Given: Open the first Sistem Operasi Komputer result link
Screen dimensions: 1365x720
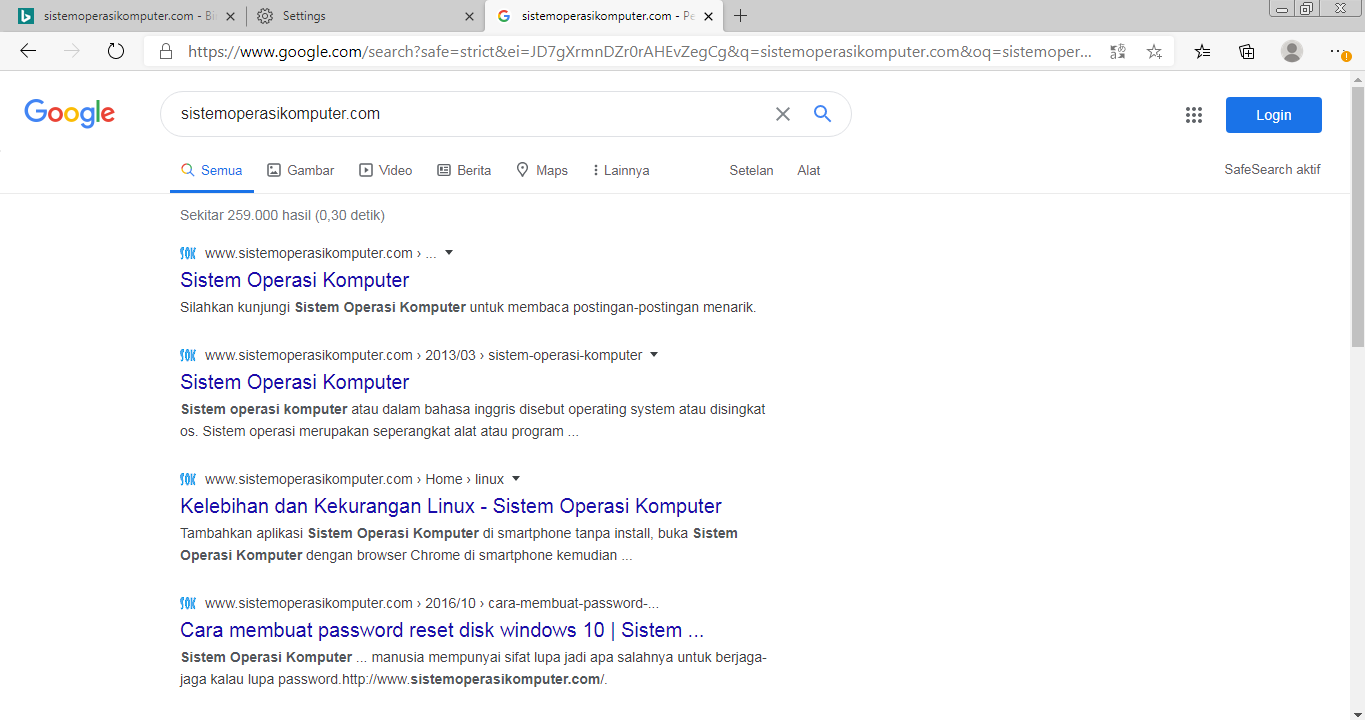Looking at the screenshot, I should click(295, 280).
